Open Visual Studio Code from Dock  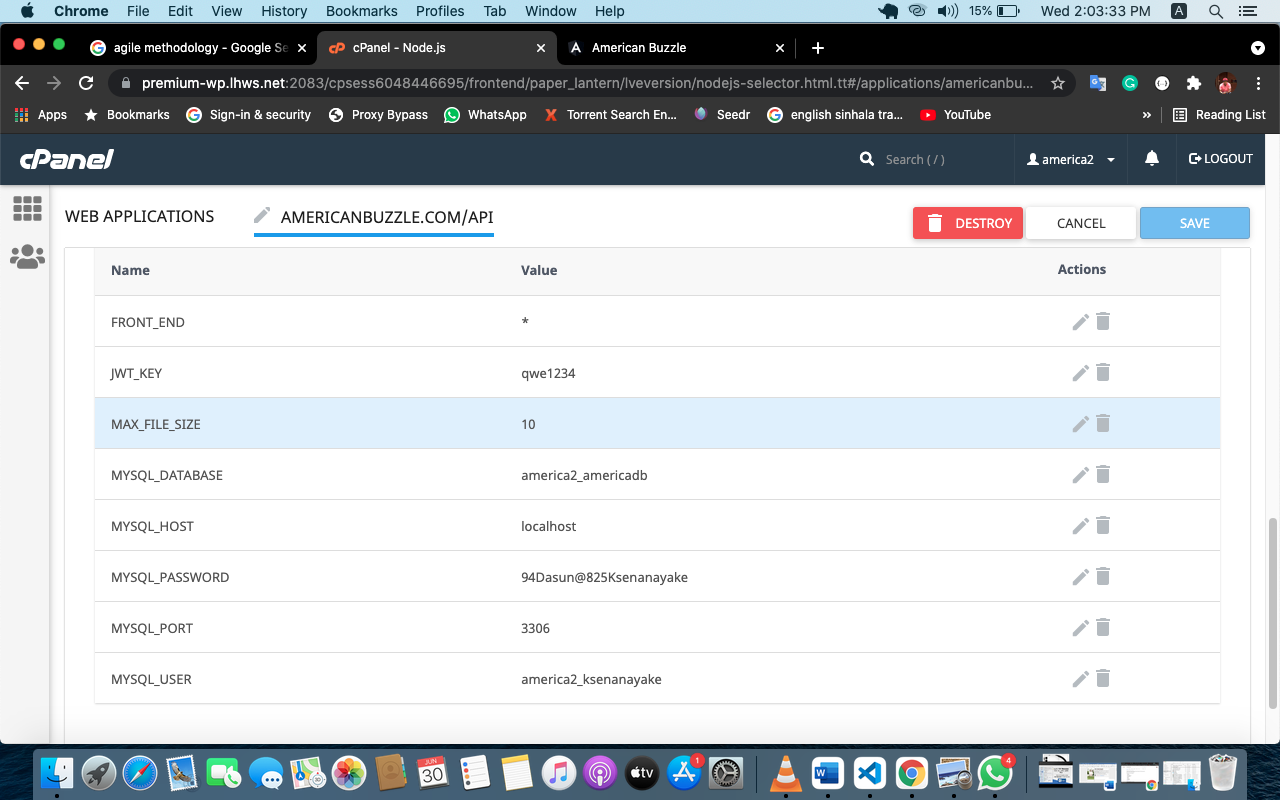(869, 772)
